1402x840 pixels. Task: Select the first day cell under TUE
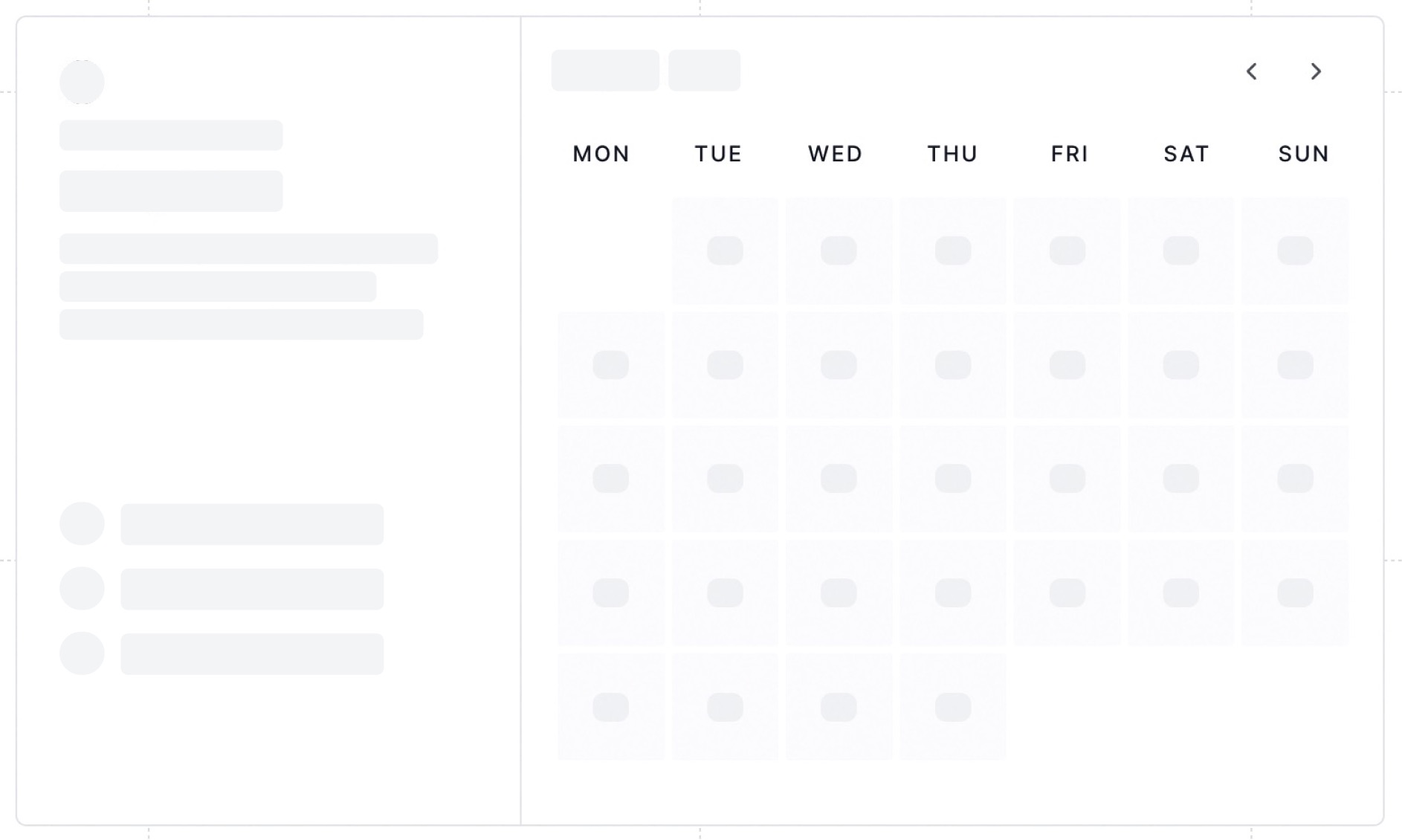coord(725,251)
